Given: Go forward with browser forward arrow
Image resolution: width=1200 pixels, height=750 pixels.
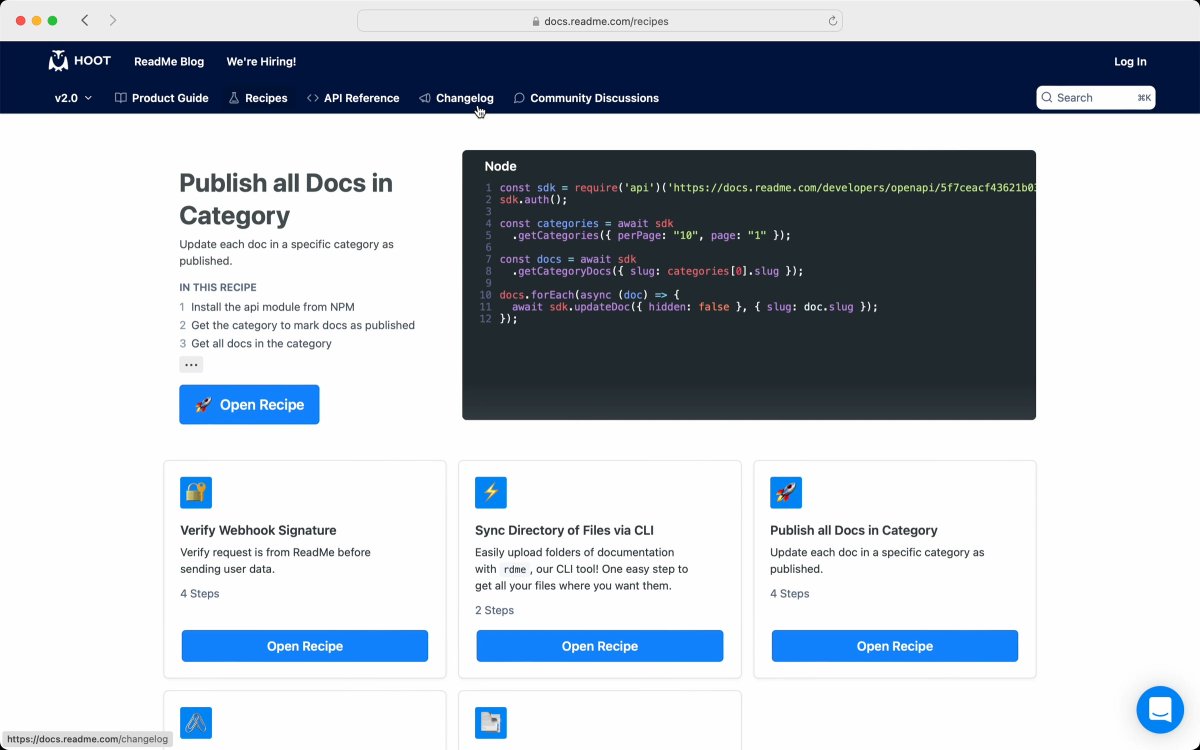Looking at the screenshot, I should coord(113,20).
